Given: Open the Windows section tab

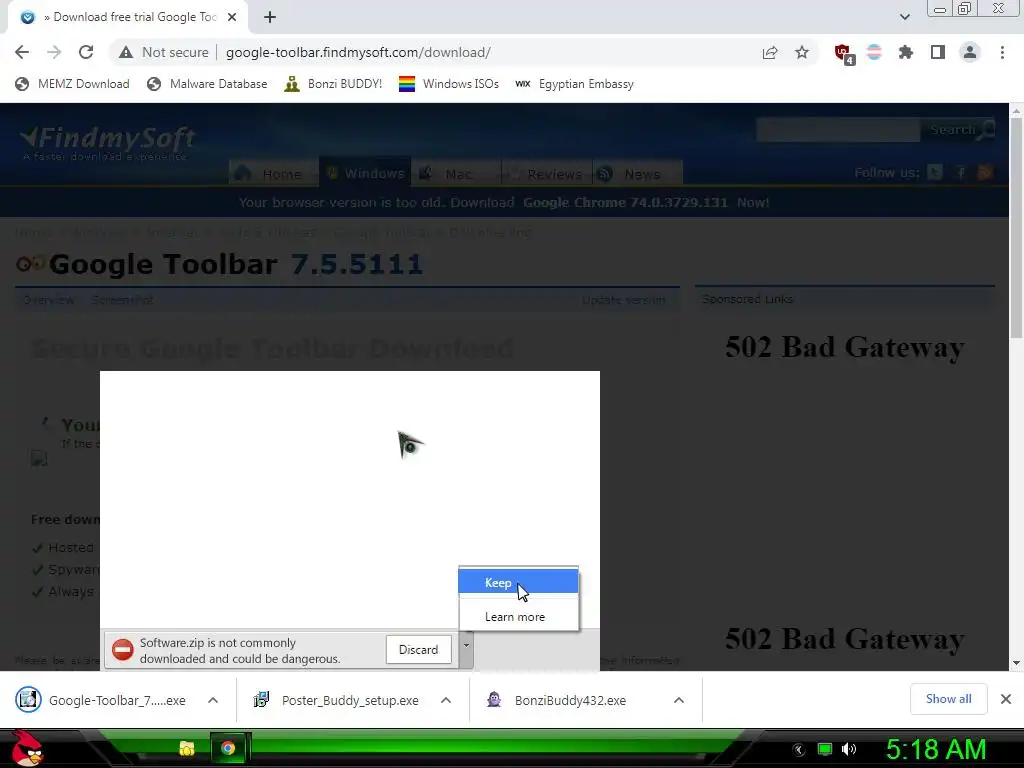Looking at the screenshot, I should click(365, 173).
